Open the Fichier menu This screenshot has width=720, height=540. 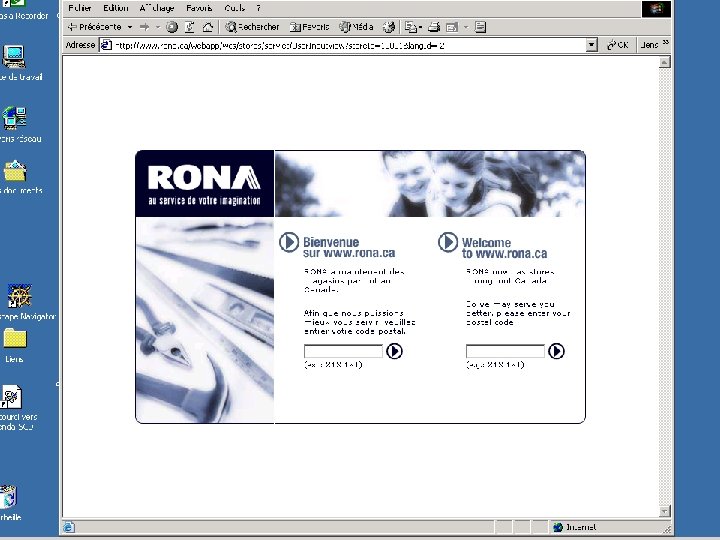pos(79,8)
